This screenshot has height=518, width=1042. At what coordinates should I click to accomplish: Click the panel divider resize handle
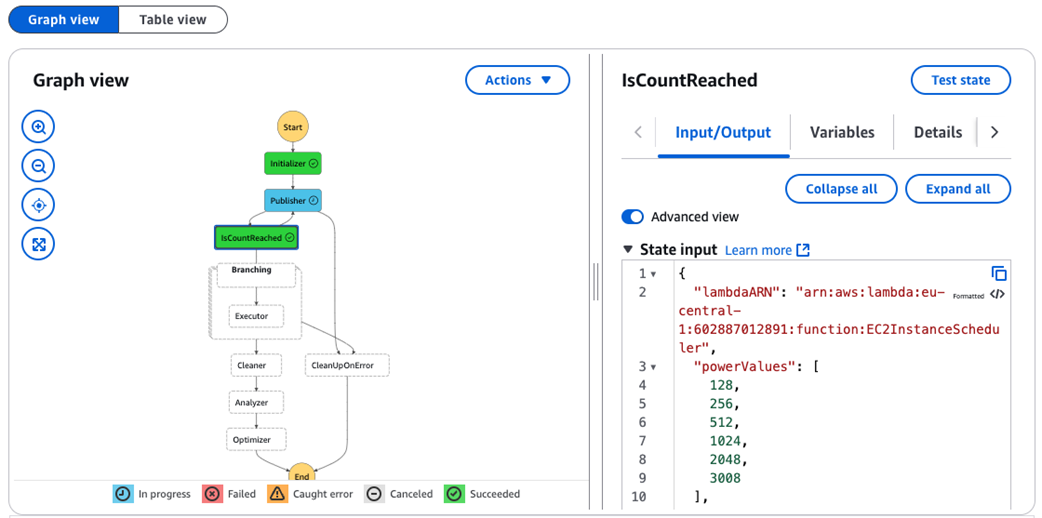click(x=596, y=281)
